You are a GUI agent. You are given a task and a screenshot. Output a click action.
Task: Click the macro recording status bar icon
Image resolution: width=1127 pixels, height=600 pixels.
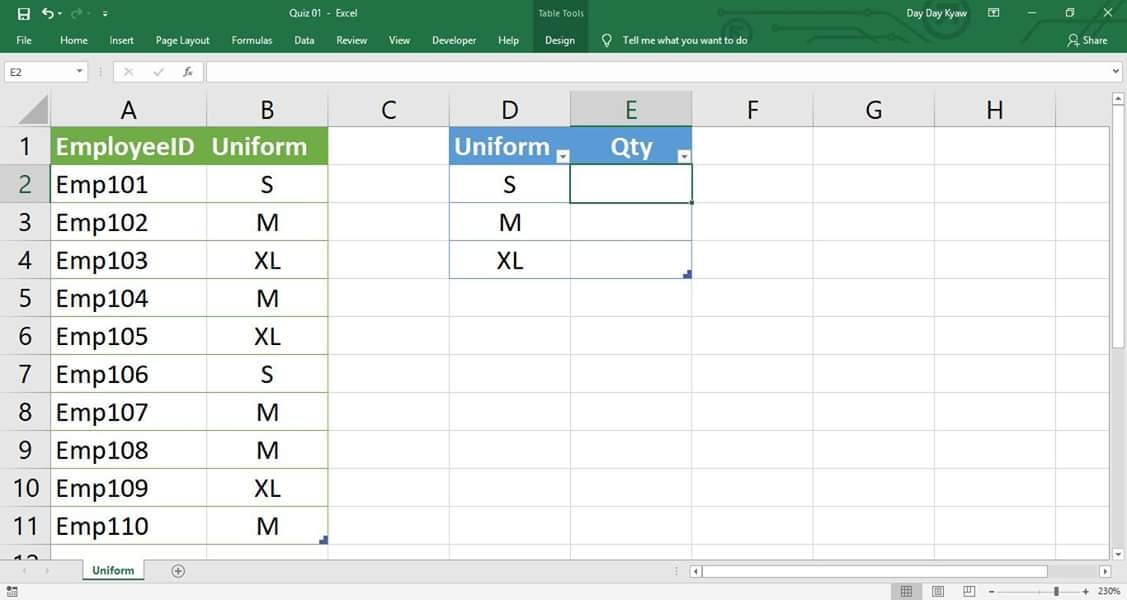point(12,591)
